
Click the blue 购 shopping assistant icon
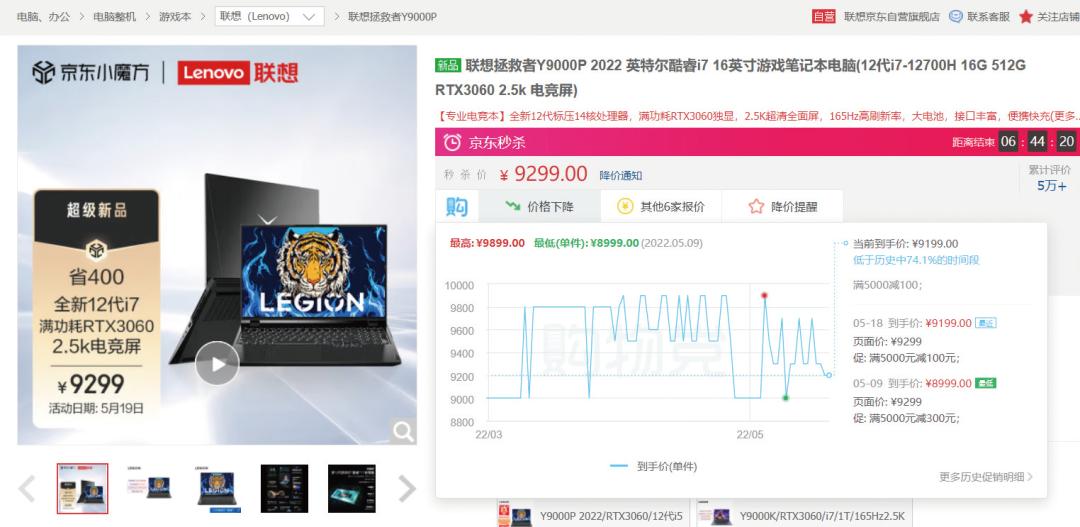click(x=457, y=206)
